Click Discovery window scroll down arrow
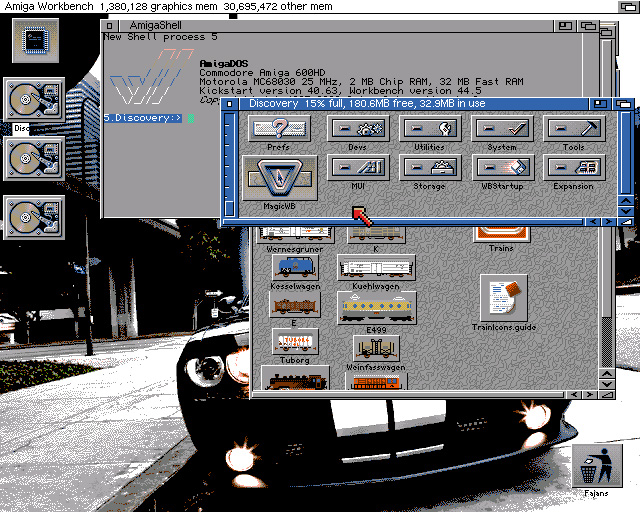Viewport: 640px width, 512px height. point(626,211)
